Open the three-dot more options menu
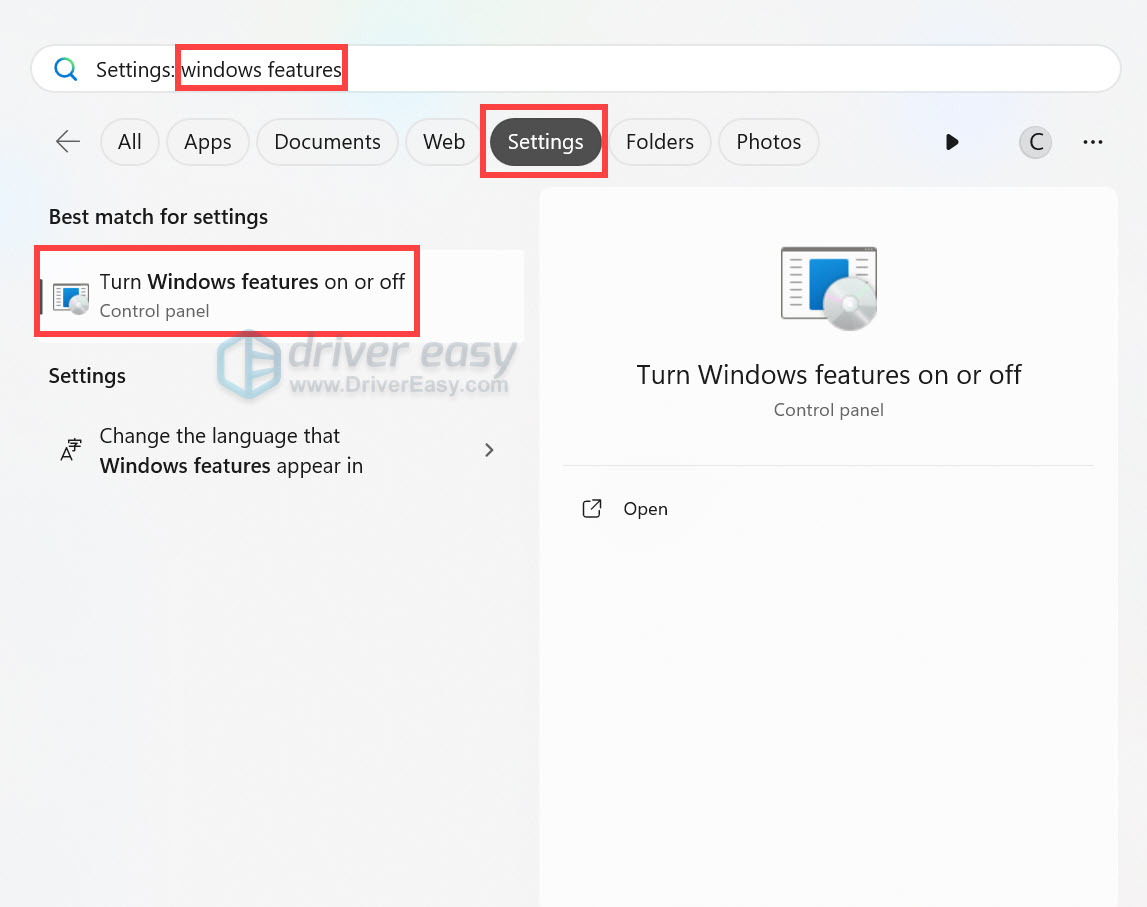Image resolution: width=1147 pixels, height=907 pixels. (x=1092, y=142)
